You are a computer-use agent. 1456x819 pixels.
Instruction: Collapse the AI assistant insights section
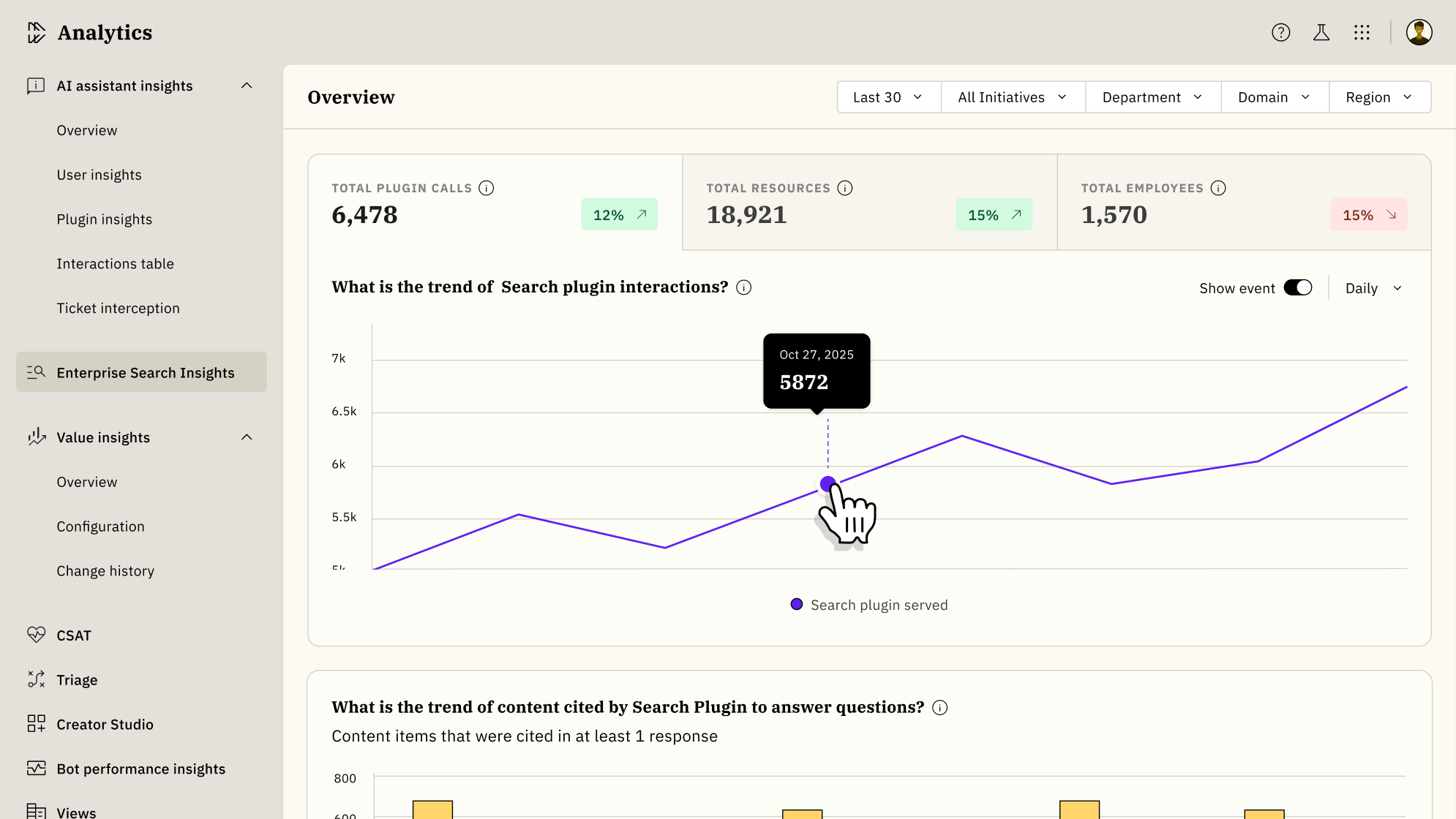[247, 86]
